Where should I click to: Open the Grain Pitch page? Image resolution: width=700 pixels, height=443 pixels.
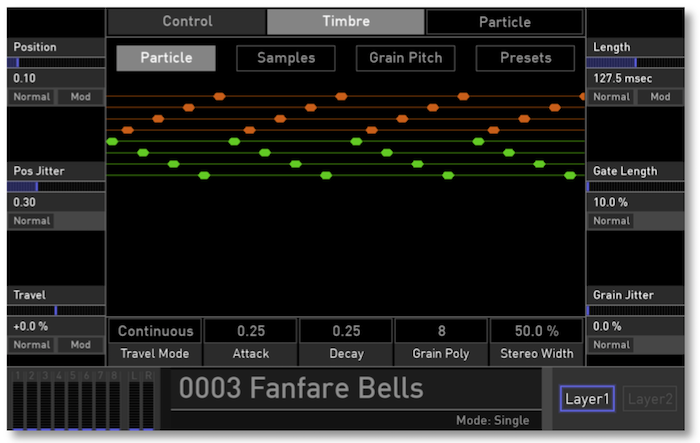[405, 58]
